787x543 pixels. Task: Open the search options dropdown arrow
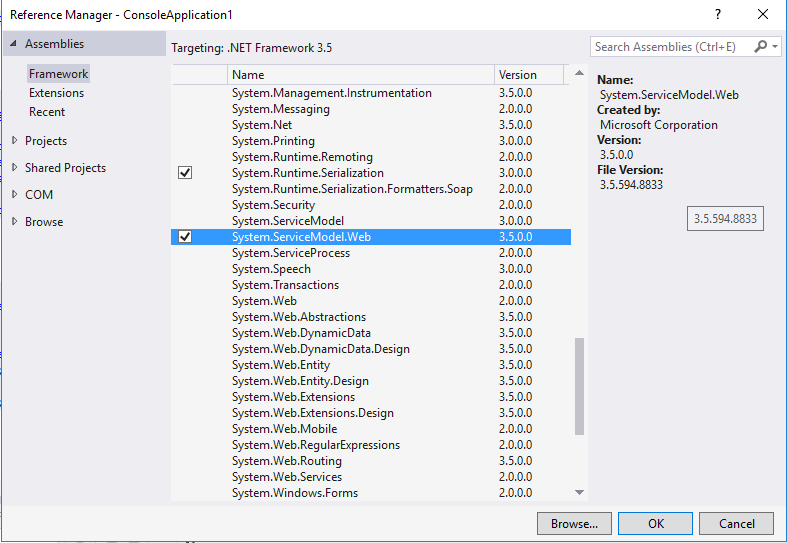pyautogui.click(x=776, y=47)
